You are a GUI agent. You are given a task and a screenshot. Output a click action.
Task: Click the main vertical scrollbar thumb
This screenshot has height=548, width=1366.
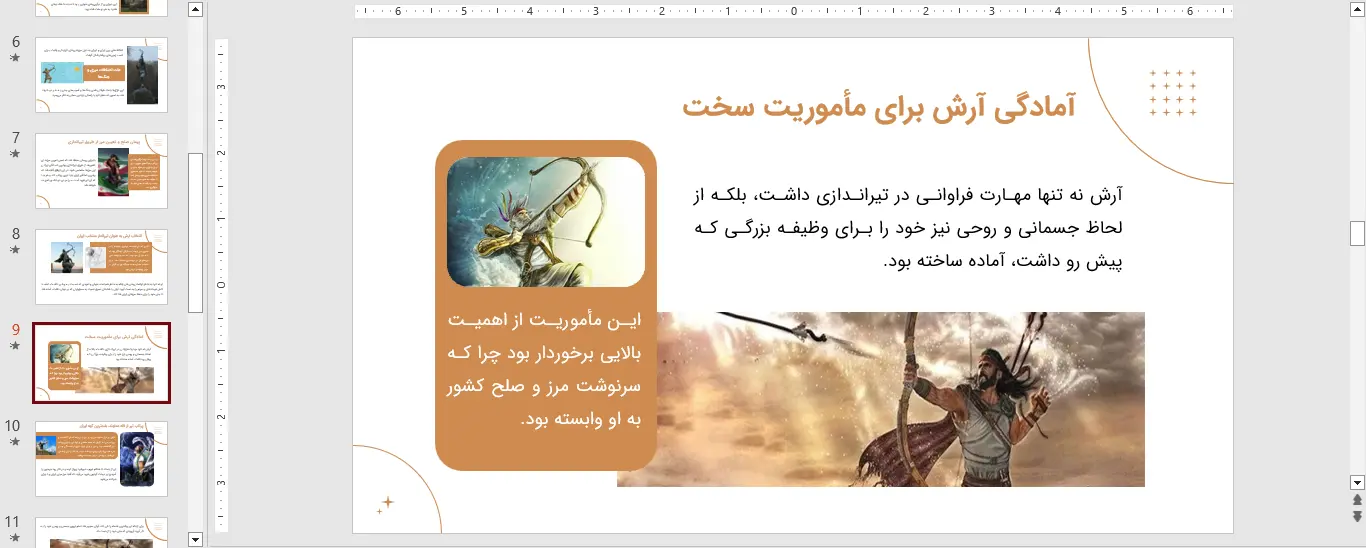click(x=1357, y=233)
